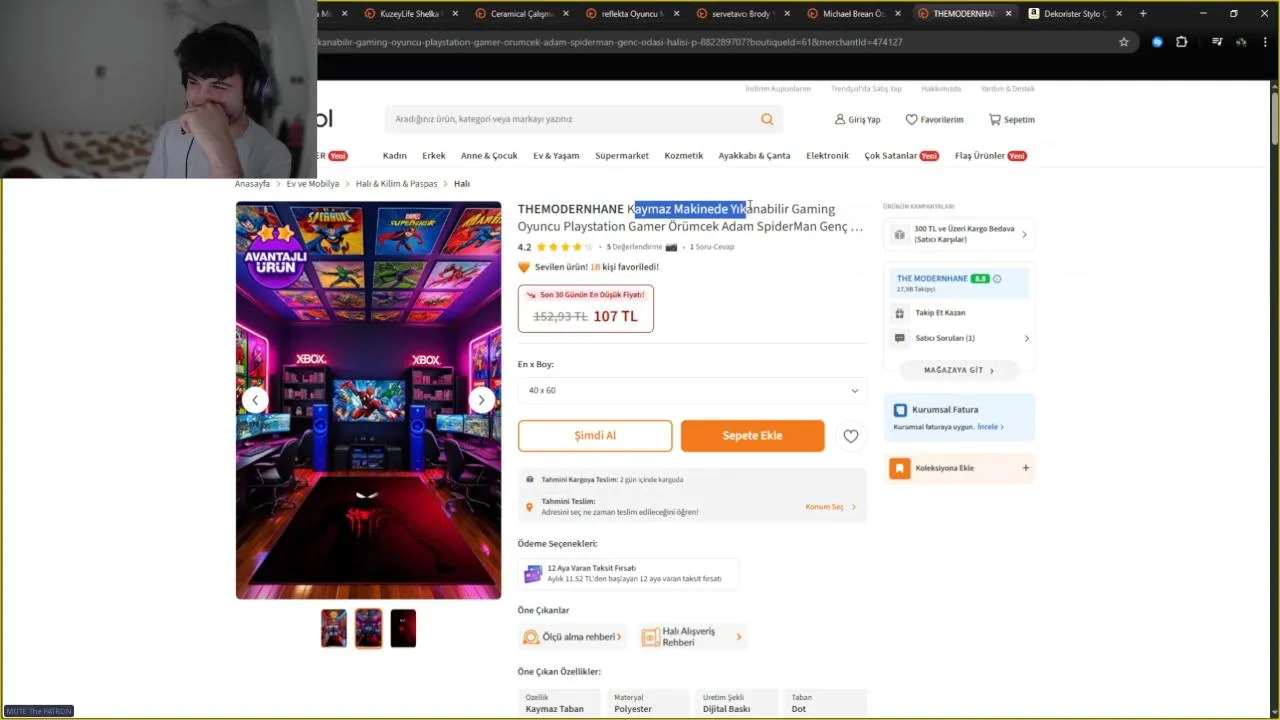Click the Halı & Kilim & Paspas breadcrumb

click(396, 184)
